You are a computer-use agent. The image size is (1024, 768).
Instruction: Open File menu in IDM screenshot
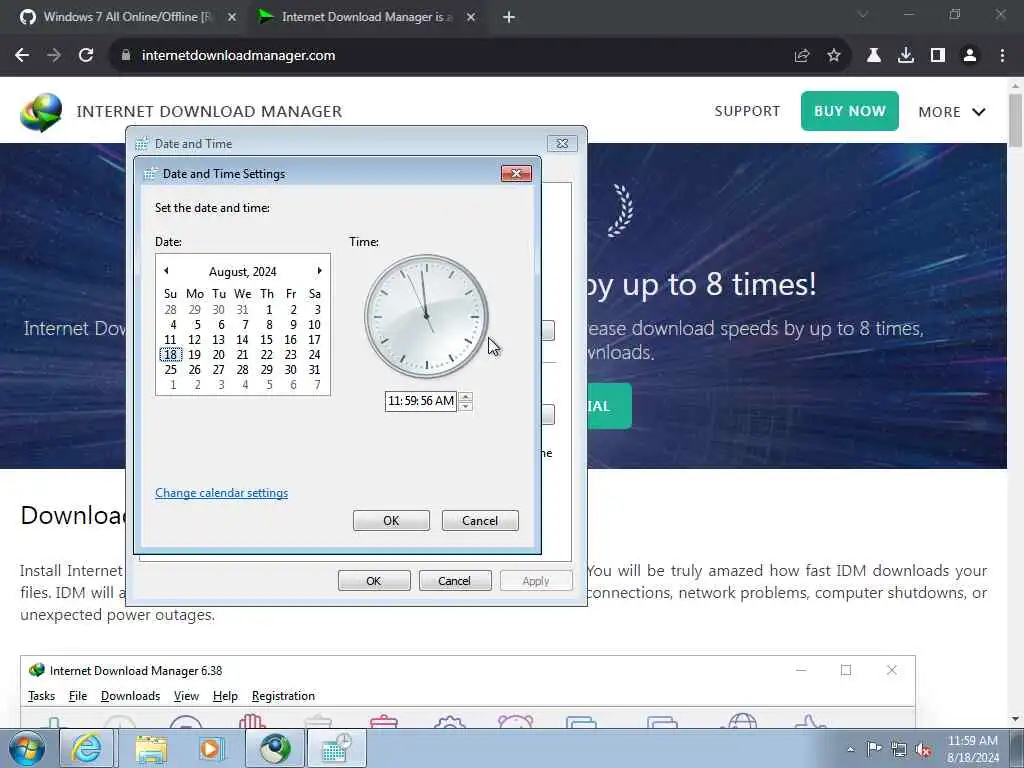coord(78,696)
